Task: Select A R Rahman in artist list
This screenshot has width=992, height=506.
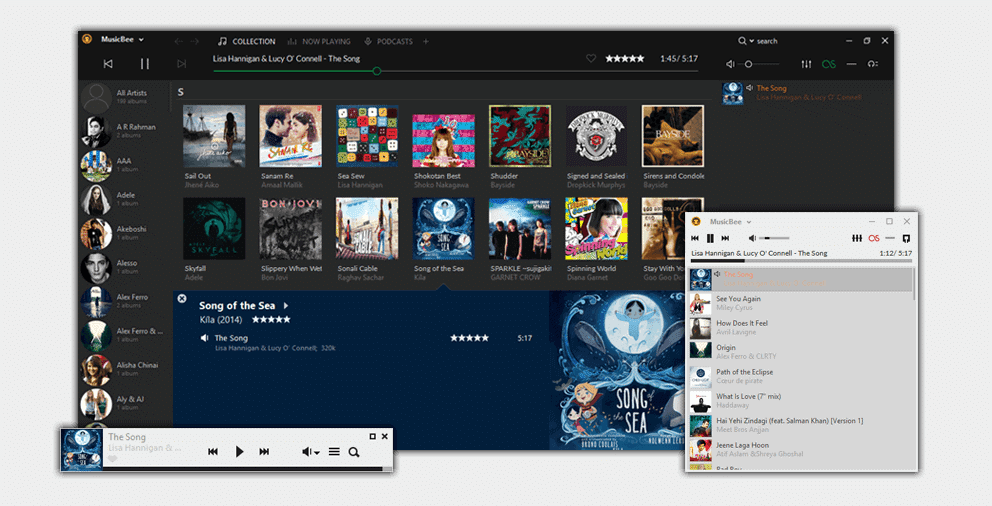Action: (x=125, y=131)
